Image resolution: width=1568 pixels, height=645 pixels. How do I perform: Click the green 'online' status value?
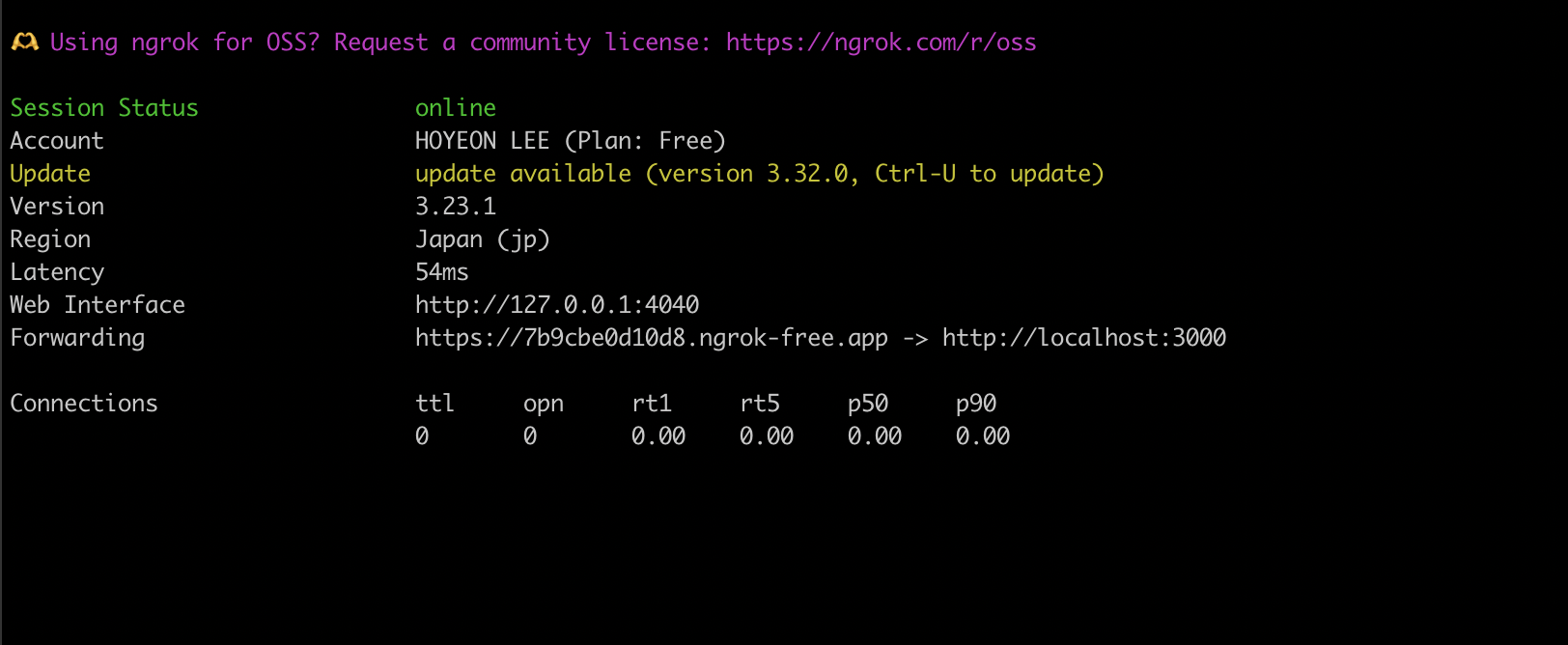point(456,108)
